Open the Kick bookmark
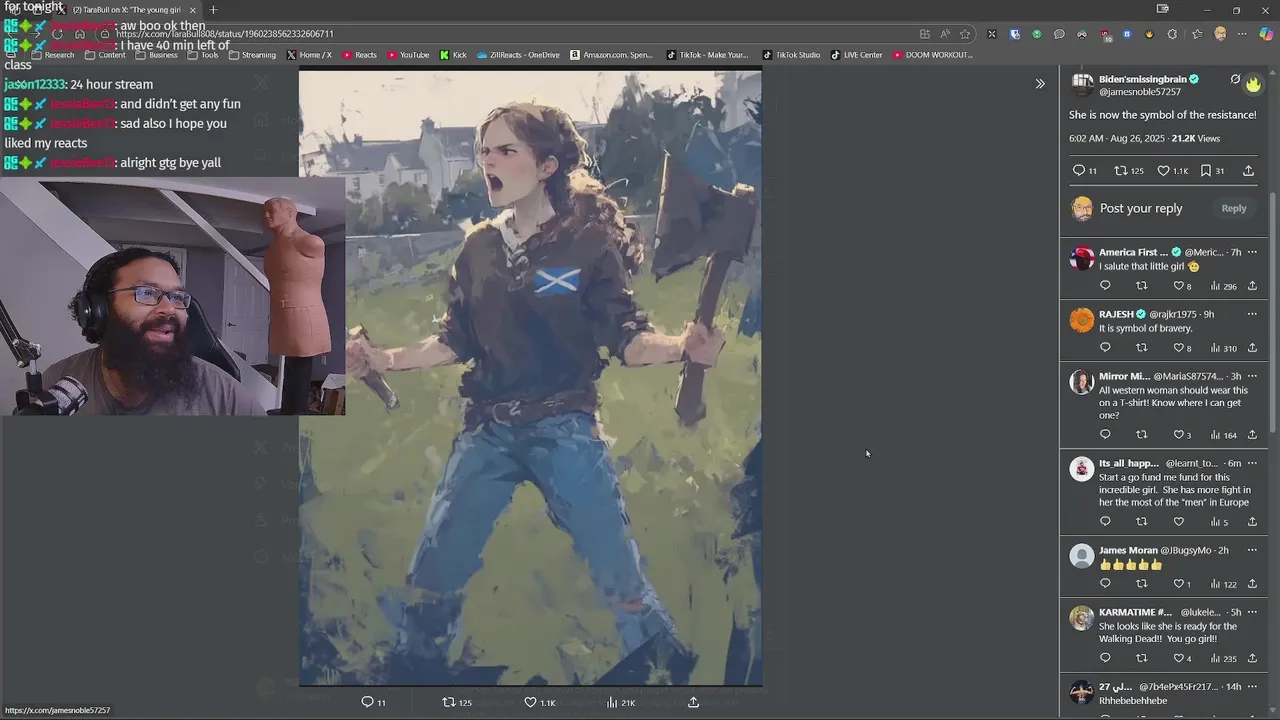The width and height of the screenshot is (1280, 720). pyautogui.click(x=453, y=55)
